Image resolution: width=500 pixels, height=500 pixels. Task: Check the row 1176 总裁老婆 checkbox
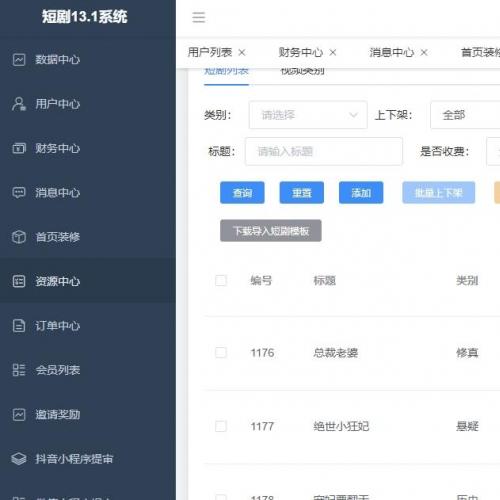coord(221,352)
